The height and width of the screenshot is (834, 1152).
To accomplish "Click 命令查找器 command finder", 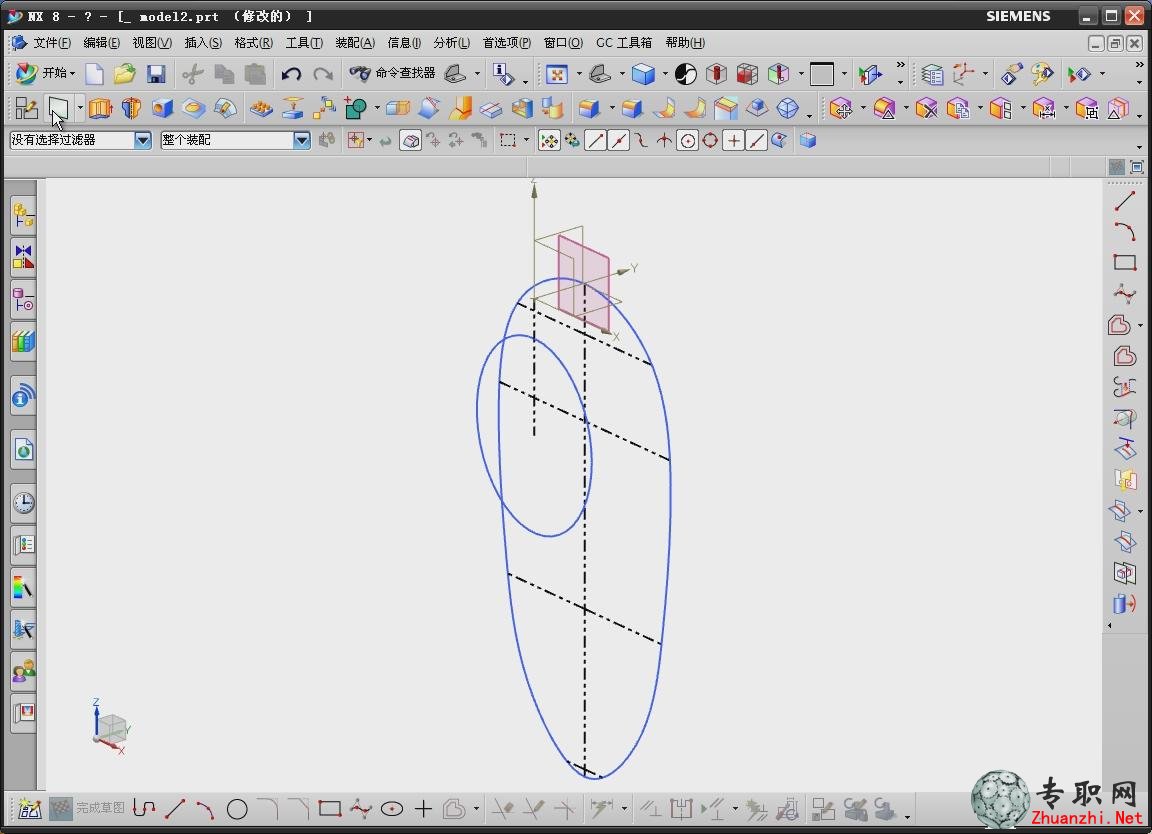I will 393,73.
